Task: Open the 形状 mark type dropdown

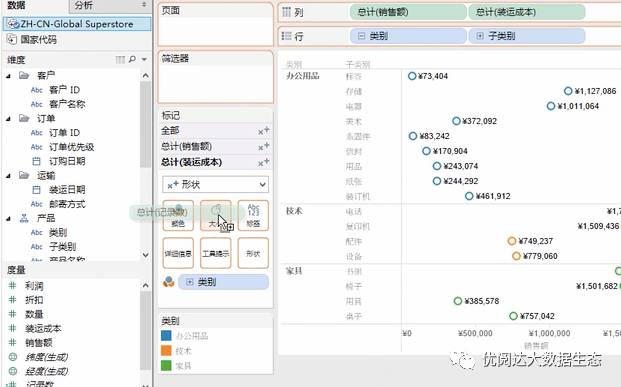Action: (x=215, y=185)
